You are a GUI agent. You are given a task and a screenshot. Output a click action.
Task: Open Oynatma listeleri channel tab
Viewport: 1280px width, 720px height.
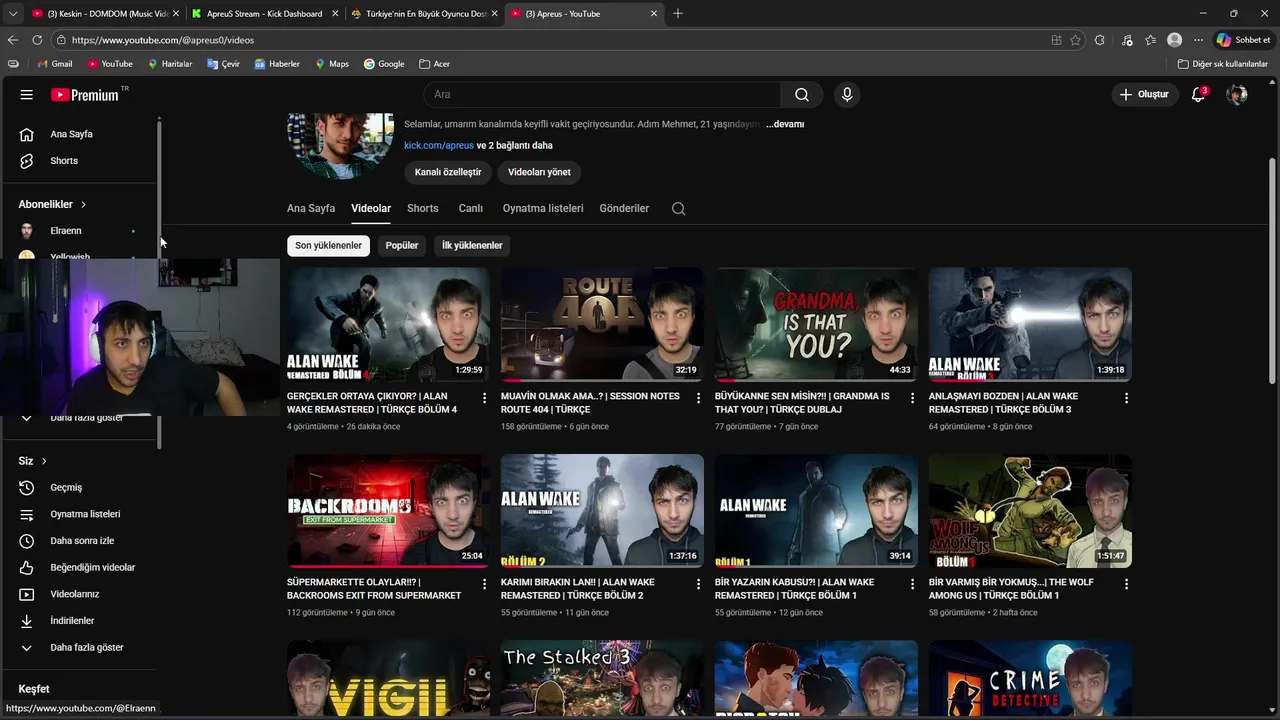[543, 209]
